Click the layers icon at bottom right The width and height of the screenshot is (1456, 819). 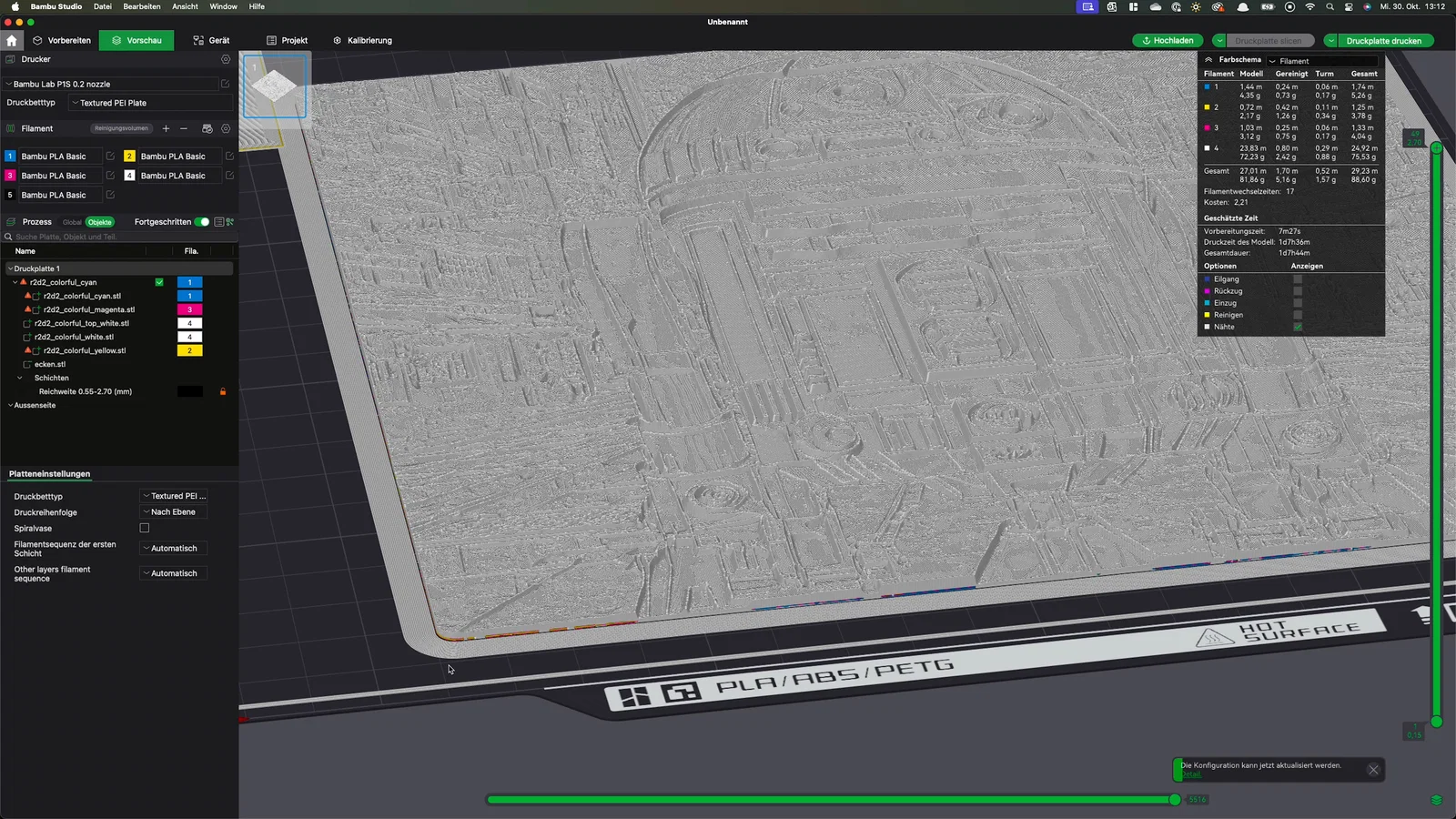[1437, 800]
